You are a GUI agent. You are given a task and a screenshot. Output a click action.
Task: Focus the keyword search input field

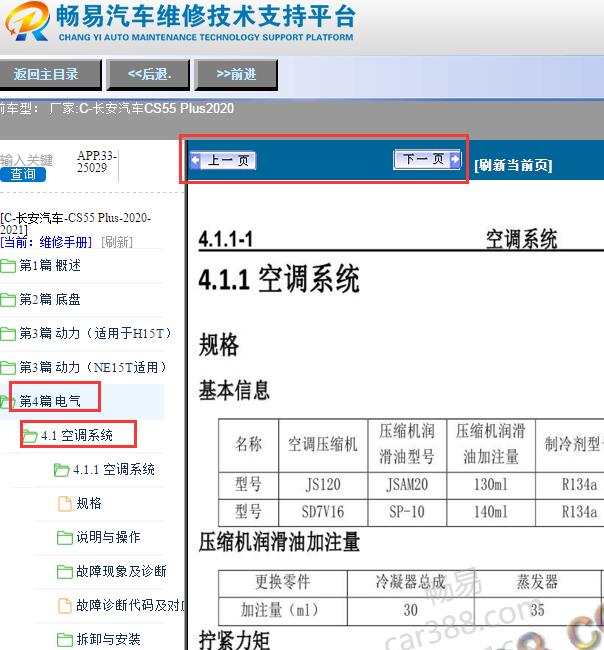tap(27, 160)
